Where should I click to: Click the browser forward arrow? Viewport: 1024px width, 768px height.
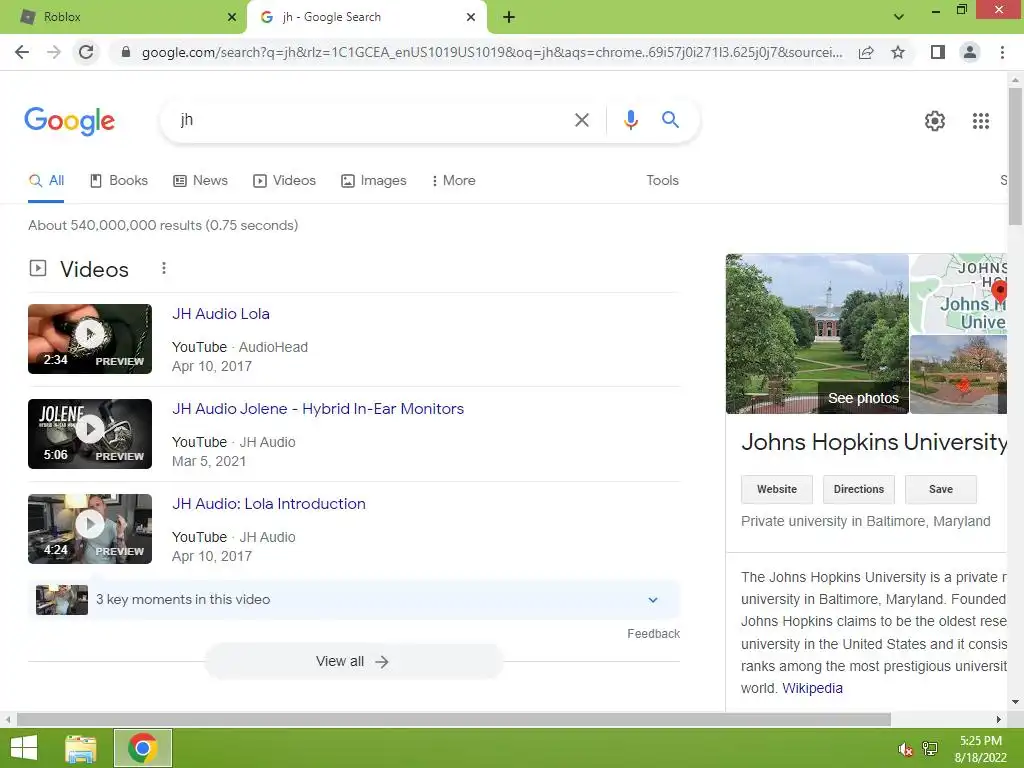tap(54, 52)
